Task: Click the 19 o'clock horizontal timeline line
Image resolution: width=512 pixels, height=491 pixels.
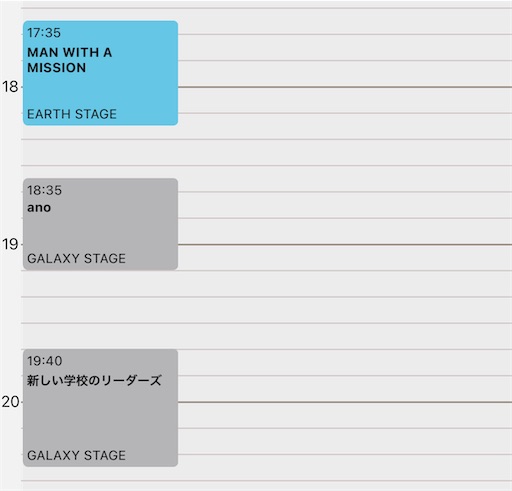Action: click(x=345, y=245)
